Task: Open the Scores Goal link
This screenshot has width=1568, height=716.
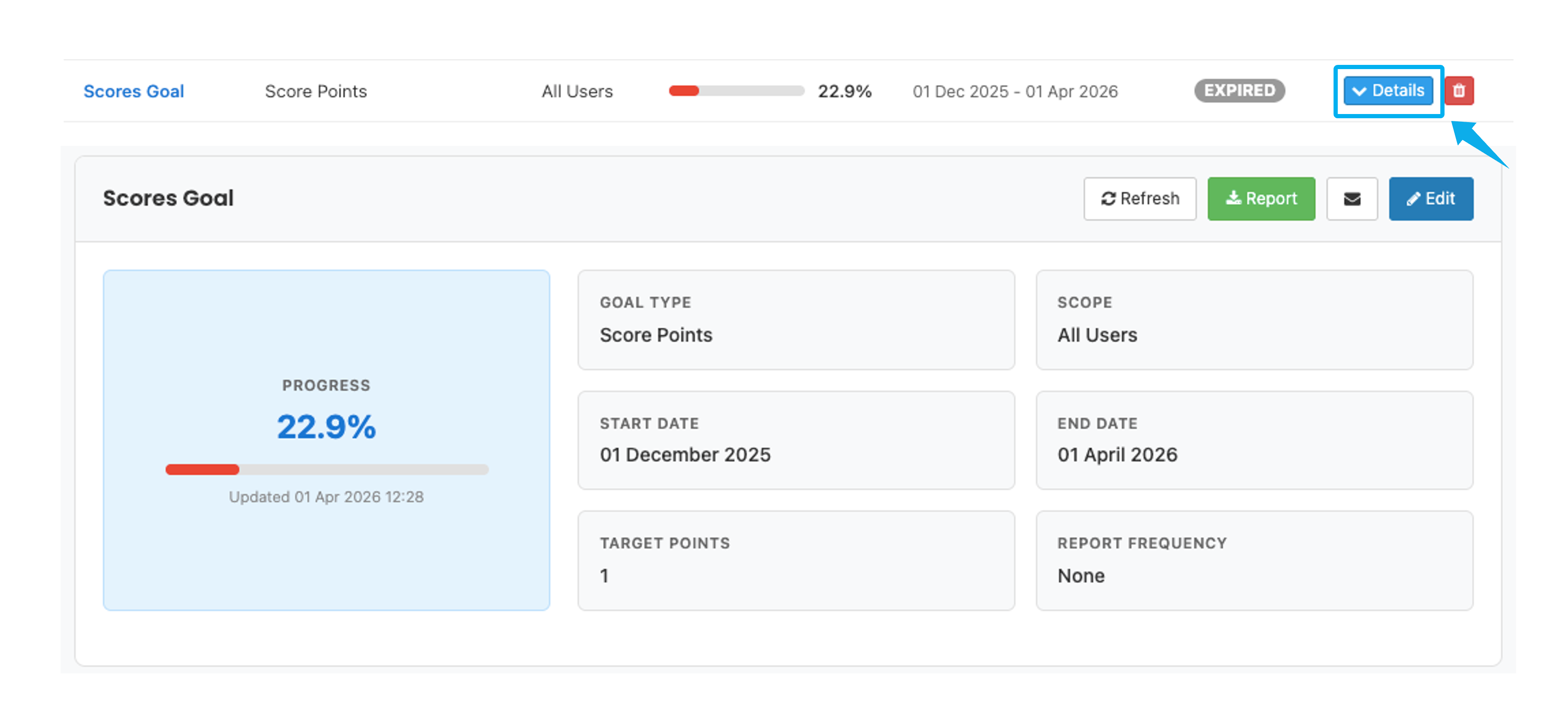Action: pos(133,91)
